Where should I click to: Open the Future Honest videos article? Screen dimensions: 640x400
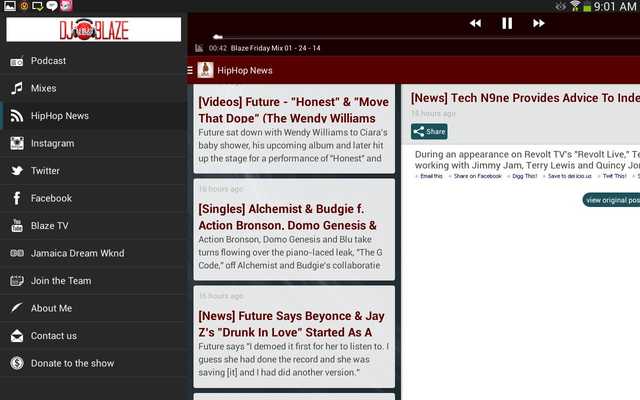point(294,129)
